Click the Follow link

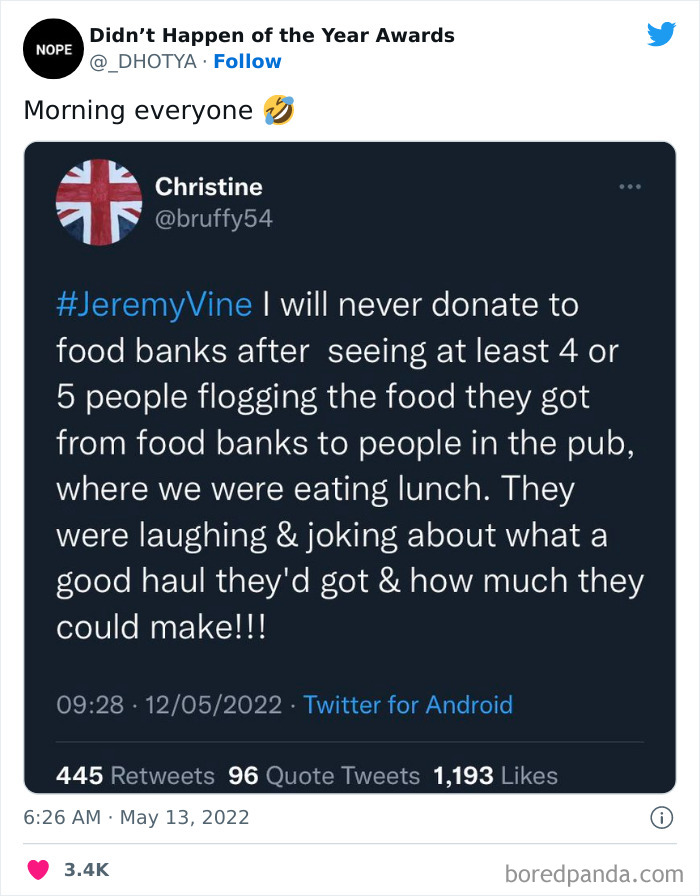[247, 62]
